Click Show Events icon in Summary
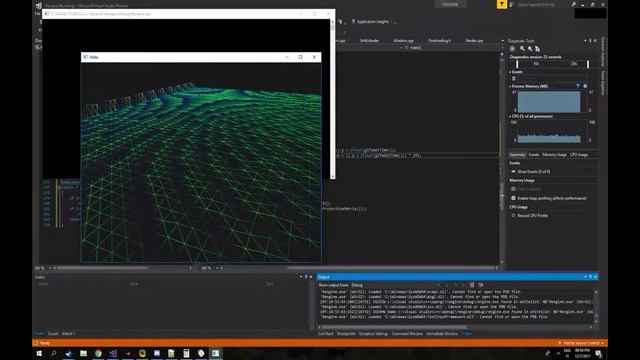Viewport: 640px width, 360px height. (513, 171)
